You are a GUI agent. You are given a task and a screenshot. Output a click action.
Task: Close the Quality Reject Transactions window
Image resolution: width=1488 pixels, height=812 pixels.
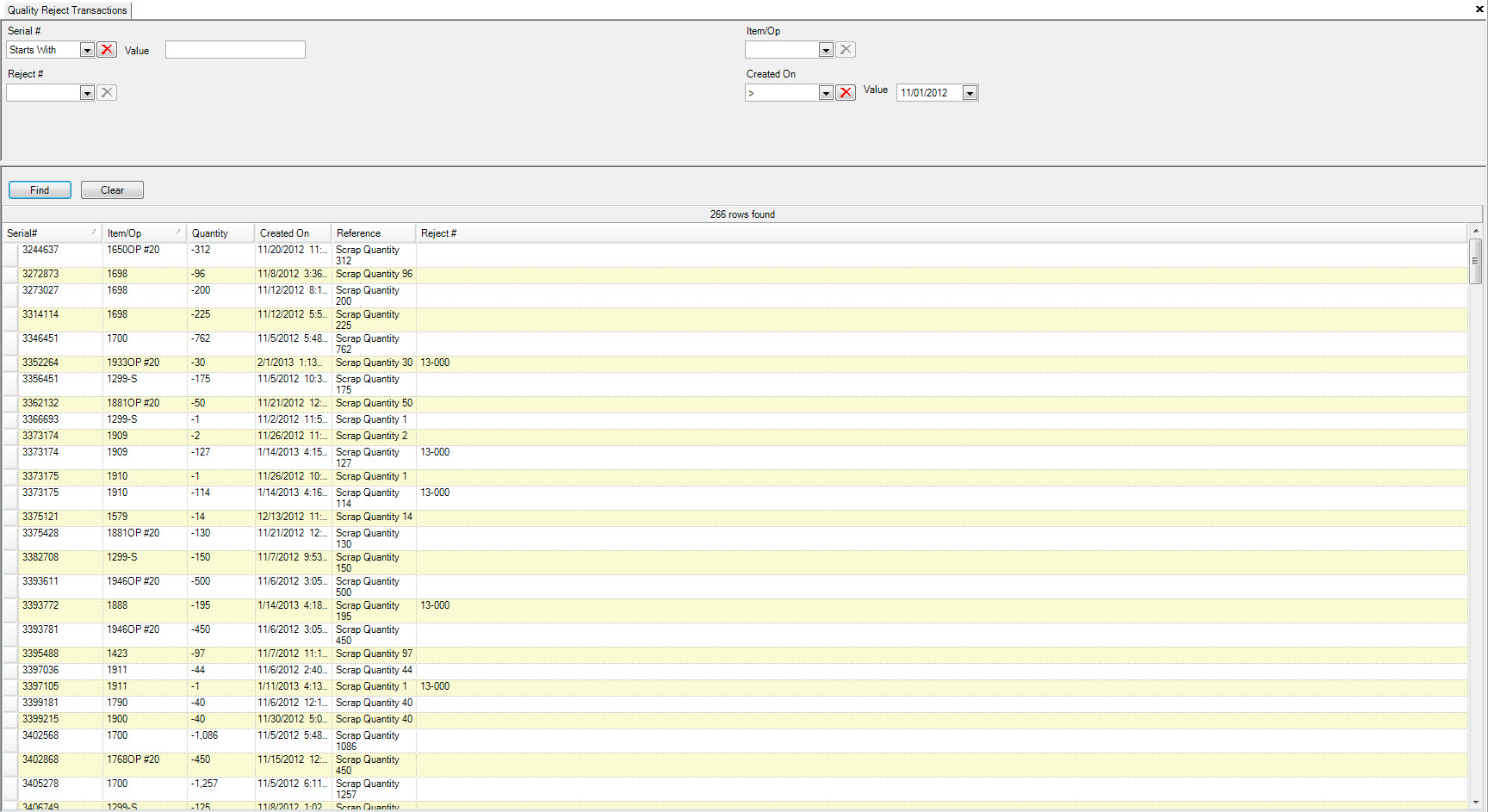point(1479,9)
